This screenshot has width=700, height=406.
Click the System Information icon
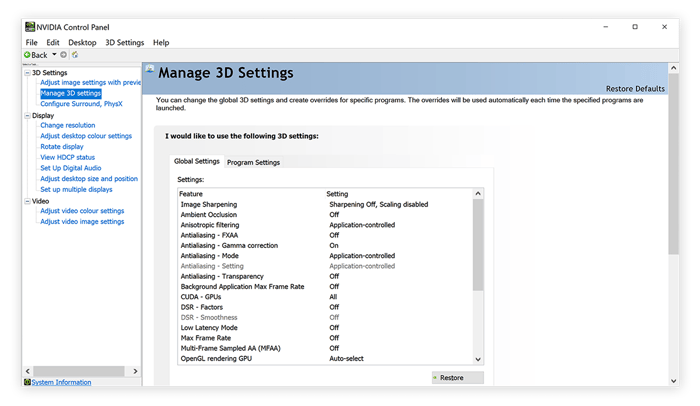click(x=27, y=382)
